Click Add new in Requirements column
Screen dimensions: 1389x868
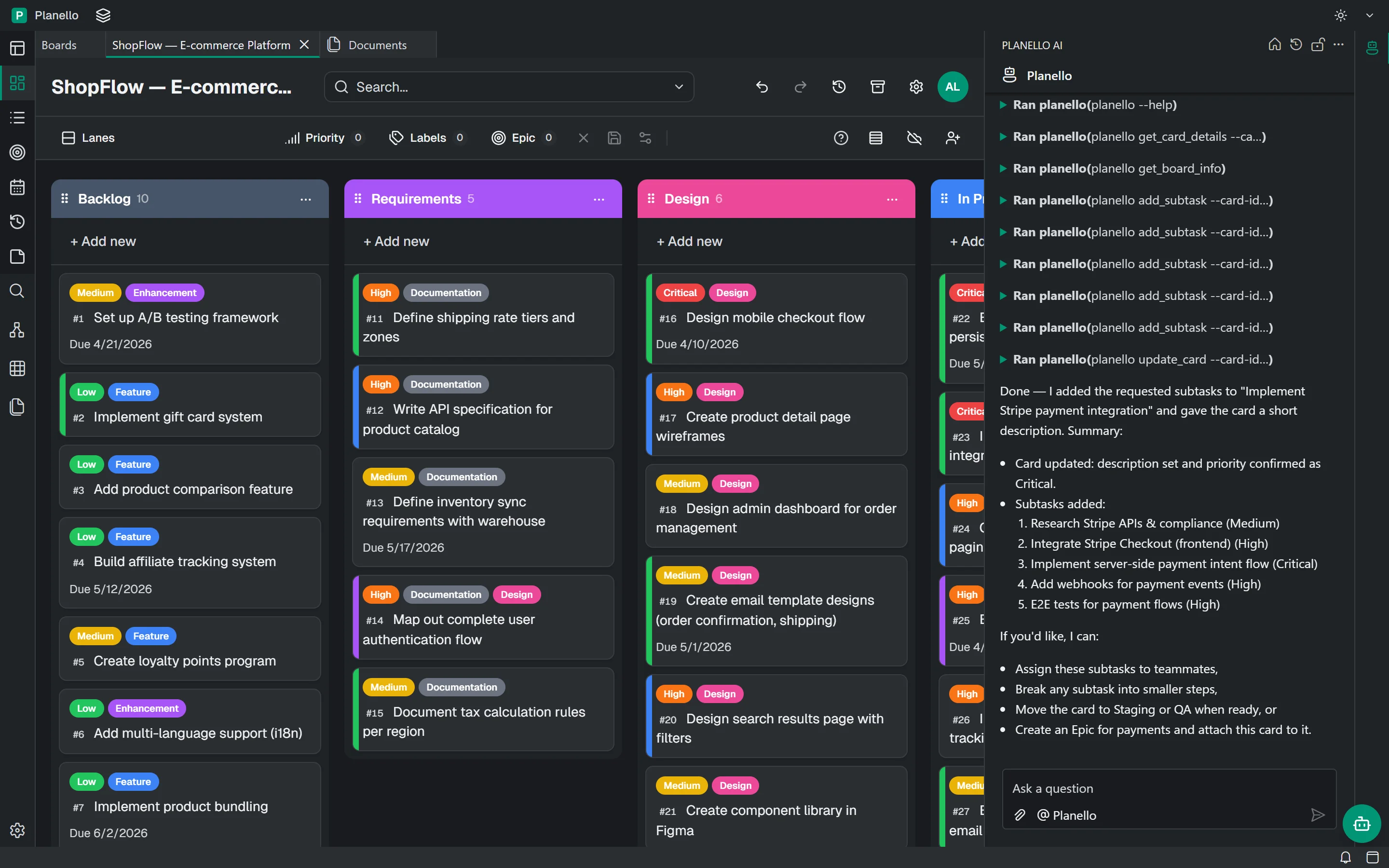coord(396,241)
